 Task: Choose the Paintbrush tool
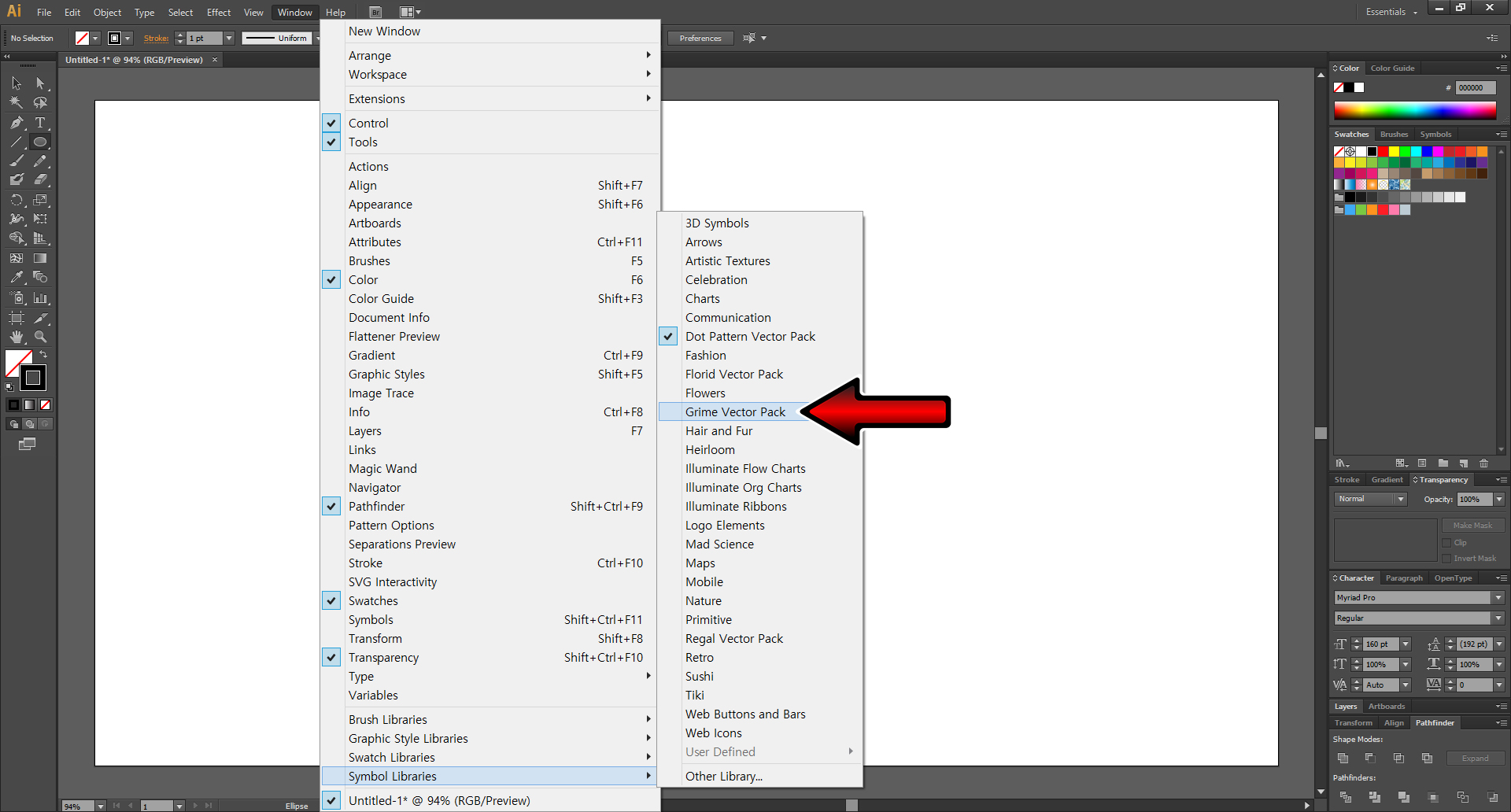[x=16, y=161]
